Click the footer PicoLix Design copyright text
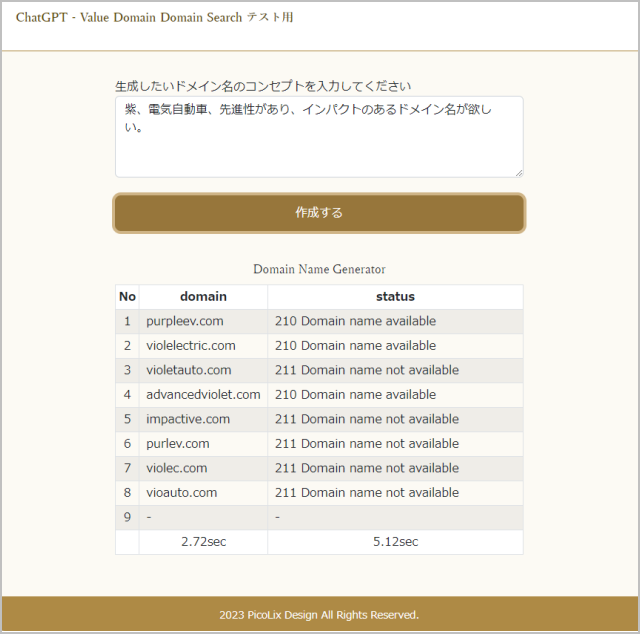The width and height of the screenshot is (640, 634). (319, 615)
